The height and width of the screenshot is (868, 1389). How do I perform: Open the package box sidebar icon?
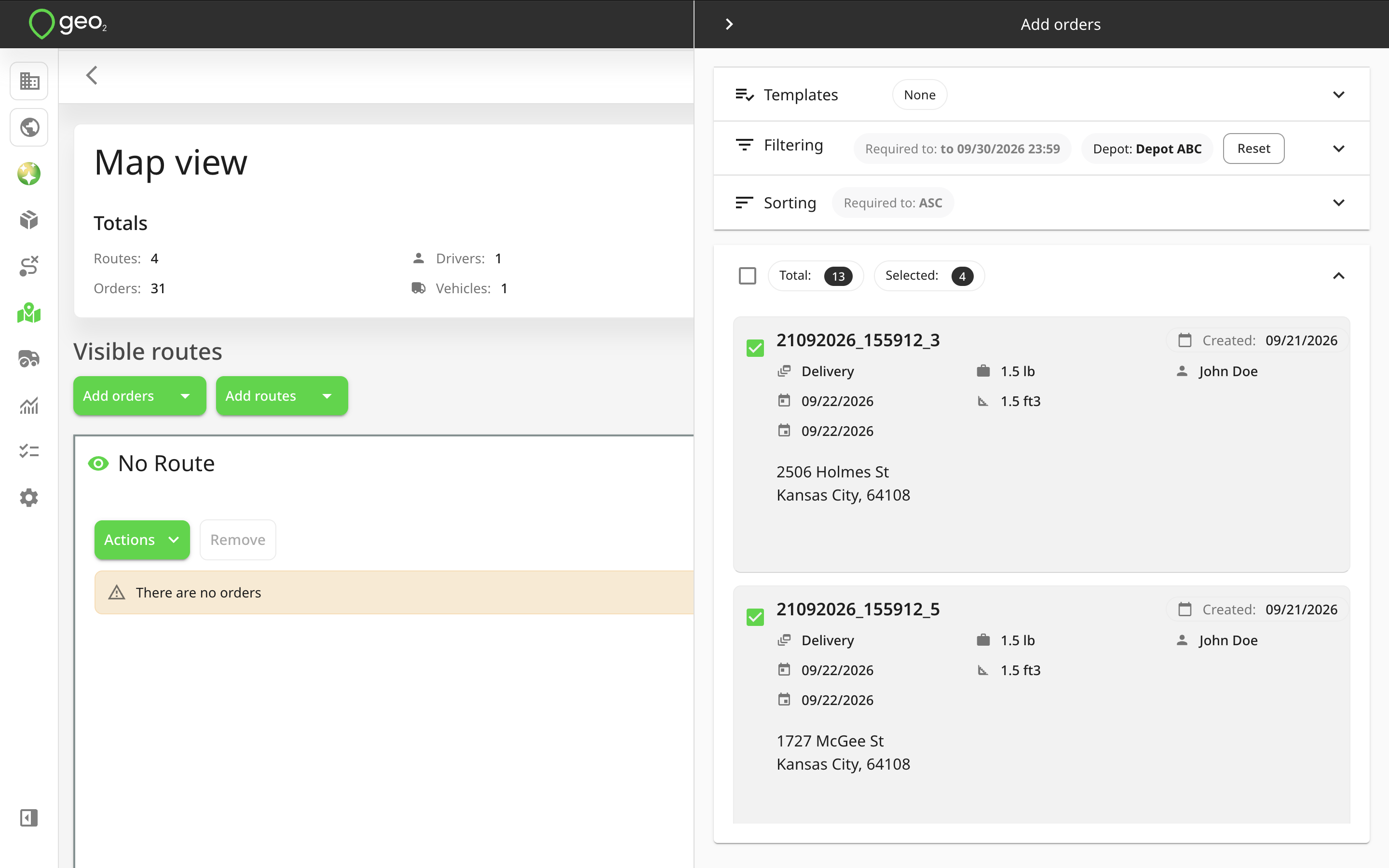29,220
